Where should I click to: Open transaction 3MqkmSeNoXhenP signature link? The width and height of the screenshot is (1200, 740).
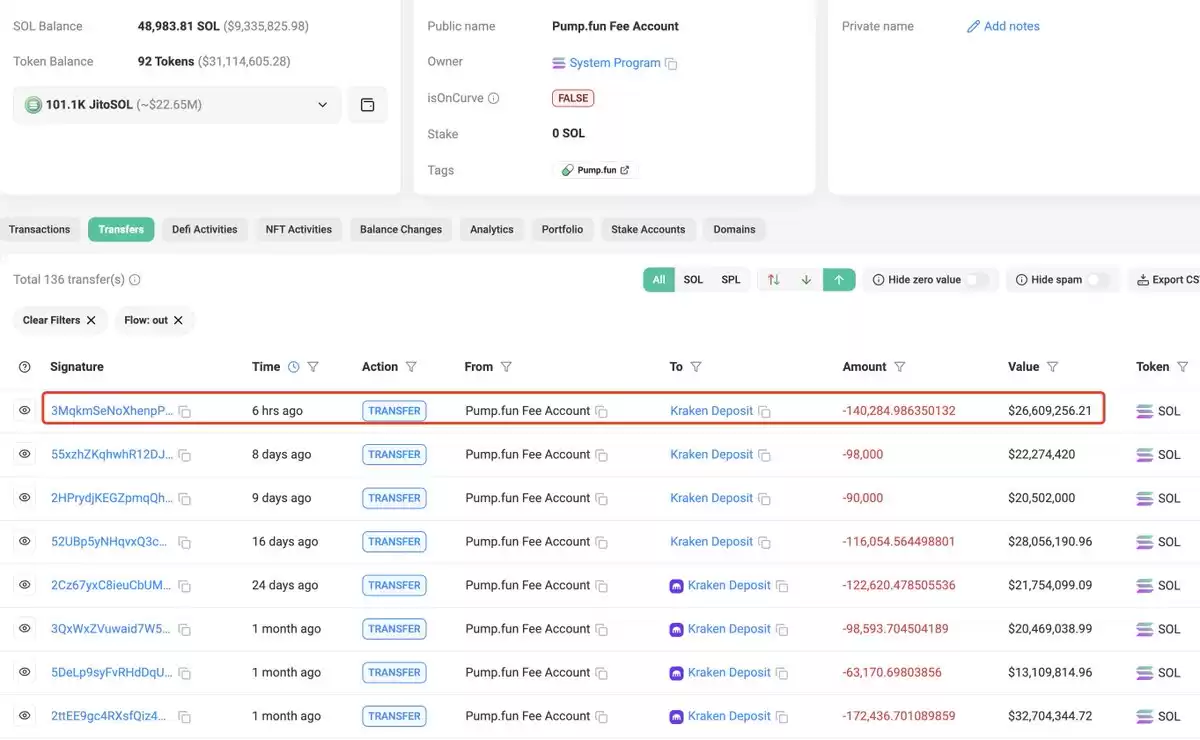point(112,411)
